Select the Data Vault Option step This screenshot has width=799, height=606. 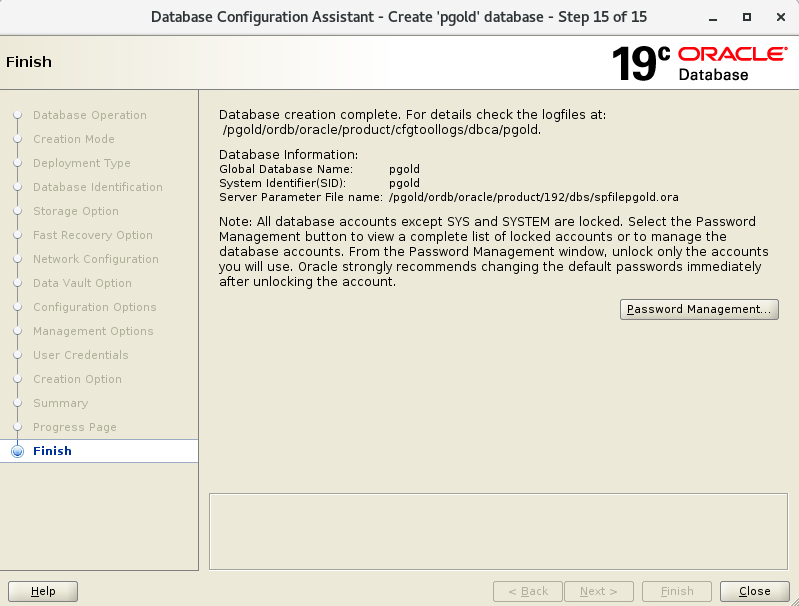83,283
